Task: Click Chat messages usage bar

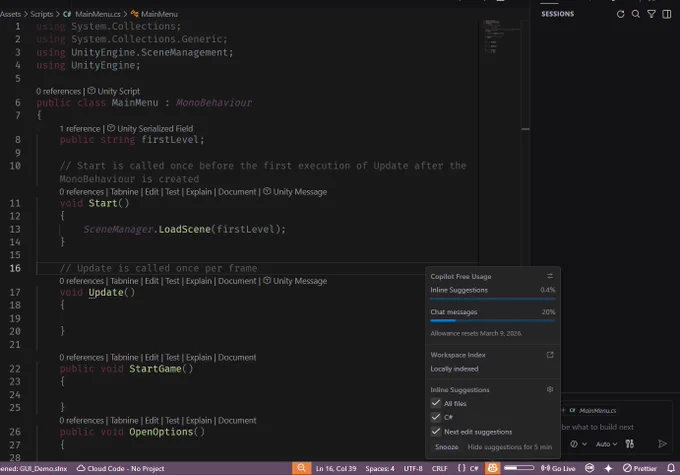Action: [x=493, y=321]
